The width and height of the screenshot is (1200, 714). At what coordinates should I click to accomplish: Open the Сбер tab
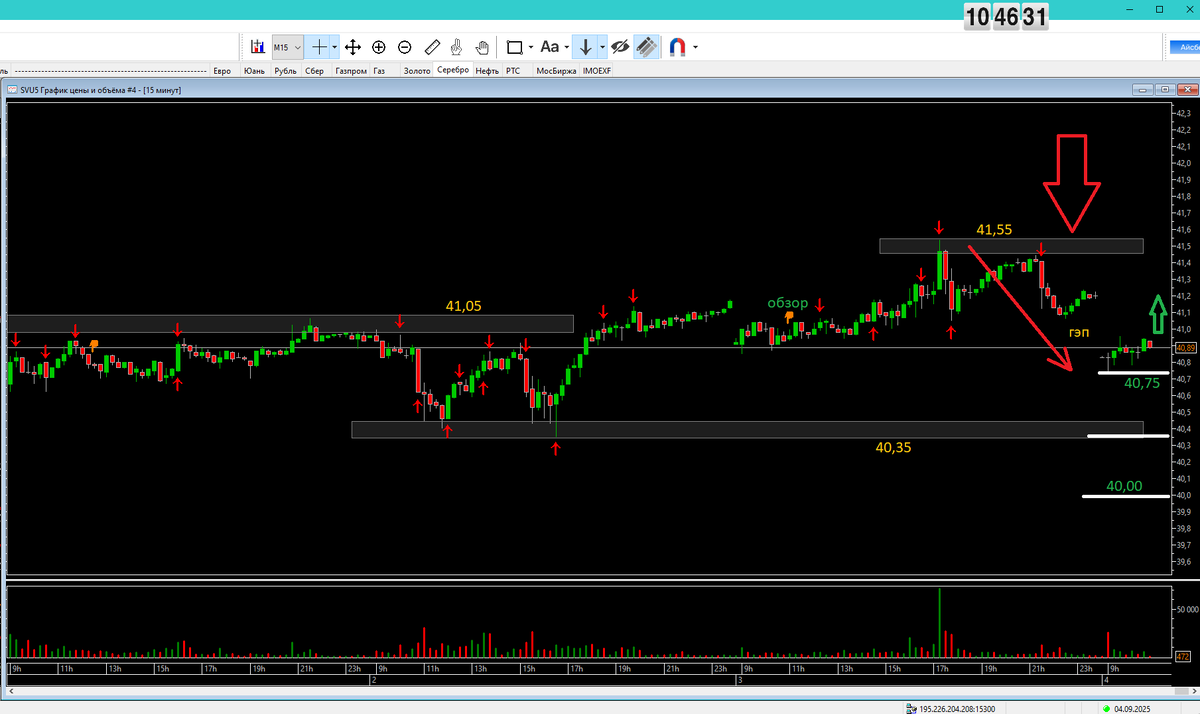tap(315, 71)
